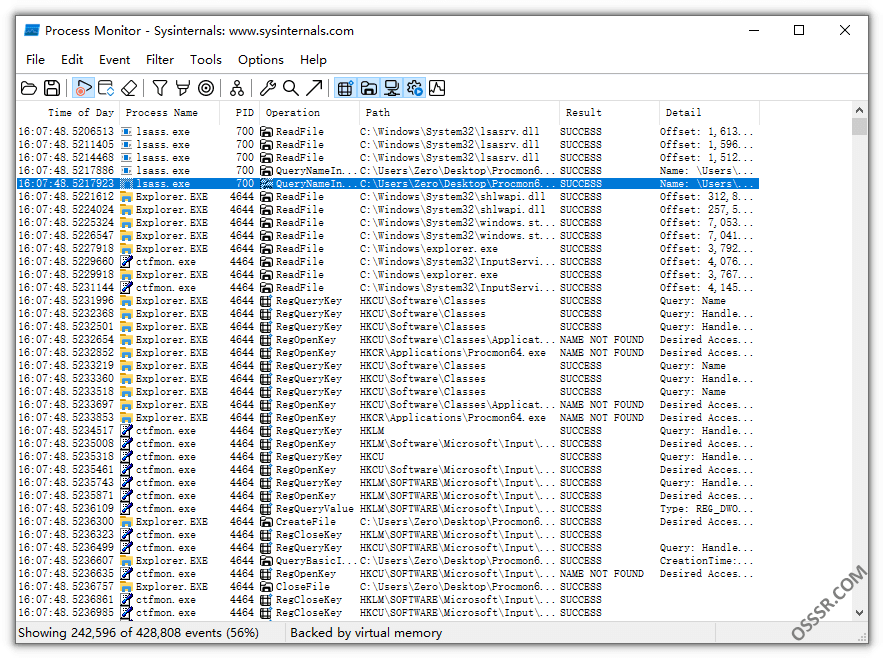884x659 pixels.
Task: Open the Event menu
Action: coord(114,60)
